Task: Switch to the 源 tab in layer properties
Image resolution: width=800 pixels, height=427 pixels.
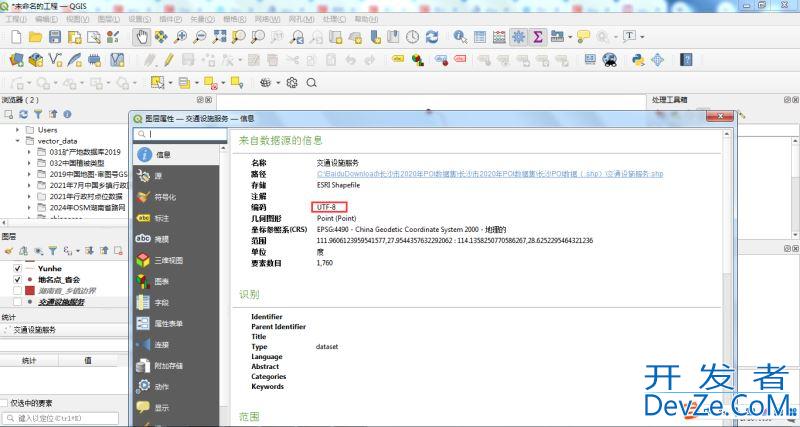Action: [177, 176]
